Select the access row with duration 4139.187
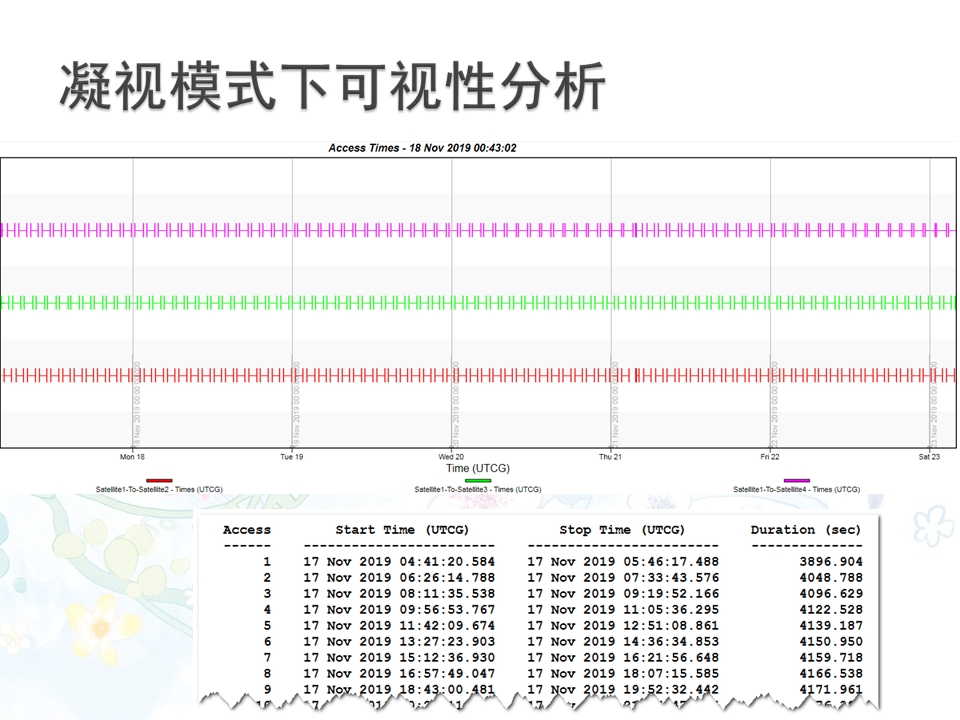 pos(540,626)
